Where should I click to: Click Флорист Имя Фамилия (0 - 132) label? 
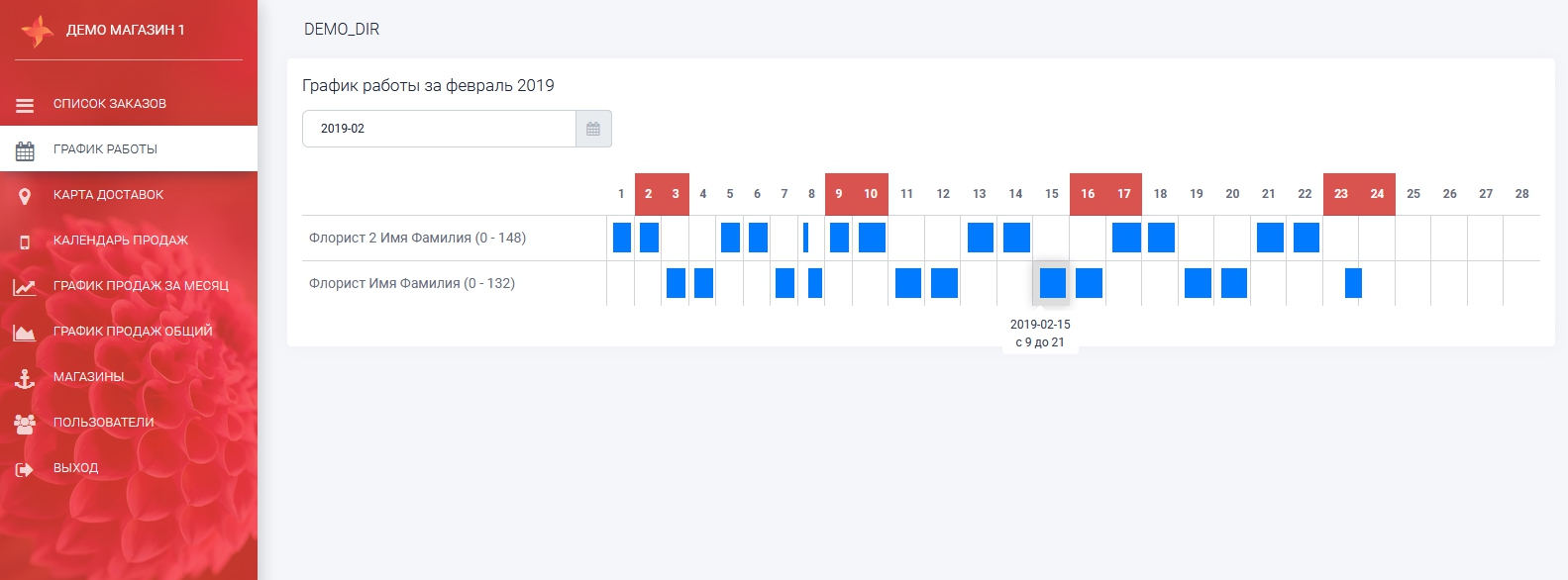coord(411,283)
